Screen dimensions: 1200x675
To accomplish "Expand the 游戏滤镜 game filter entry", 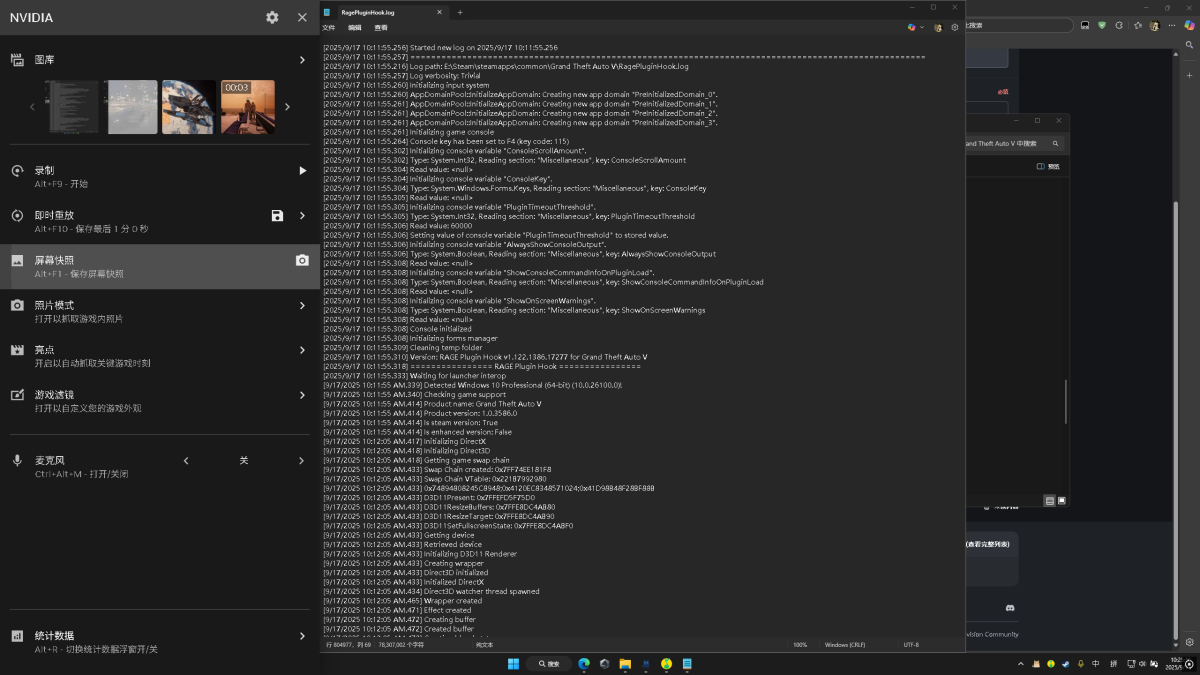I will (x=302, y=395).
